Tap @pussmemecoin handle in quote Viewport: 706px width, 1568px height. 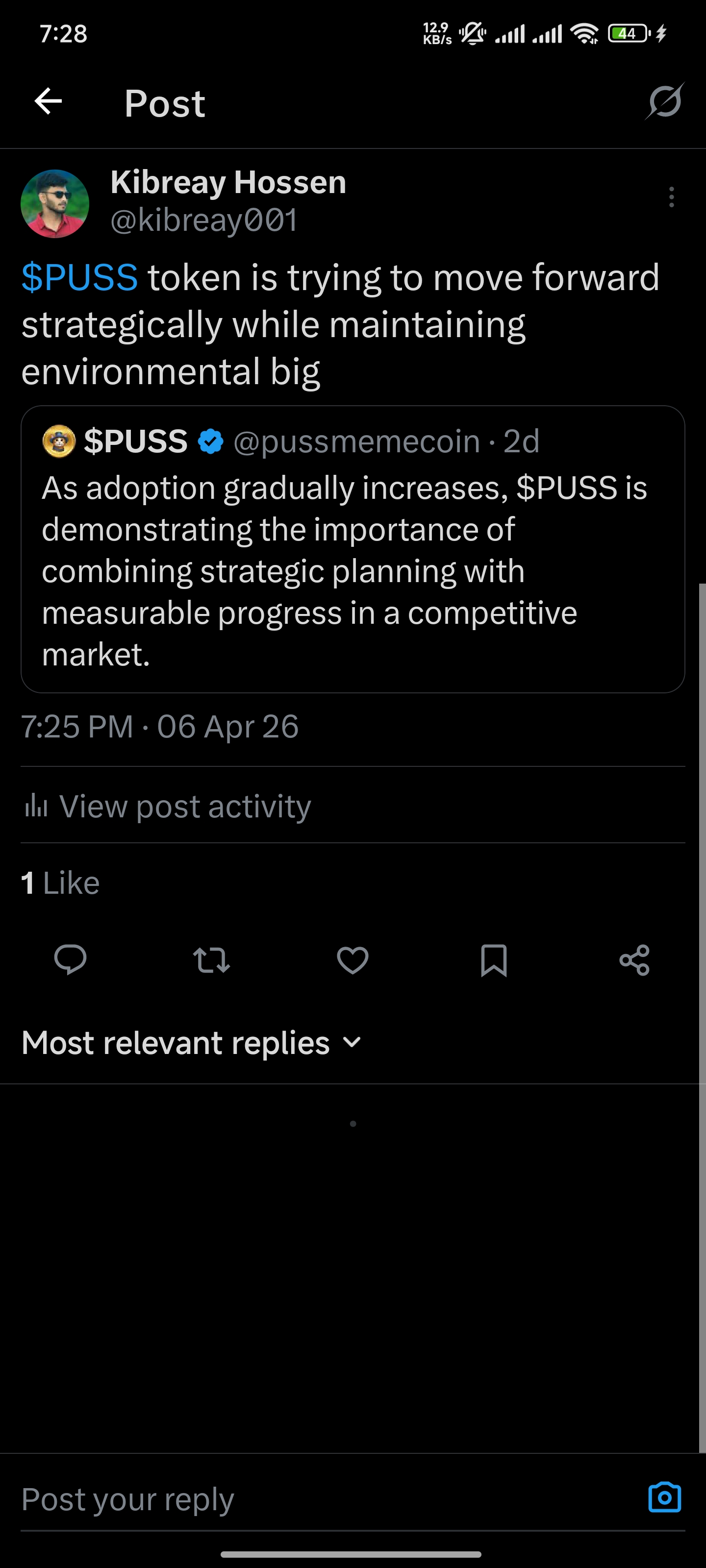357,441
